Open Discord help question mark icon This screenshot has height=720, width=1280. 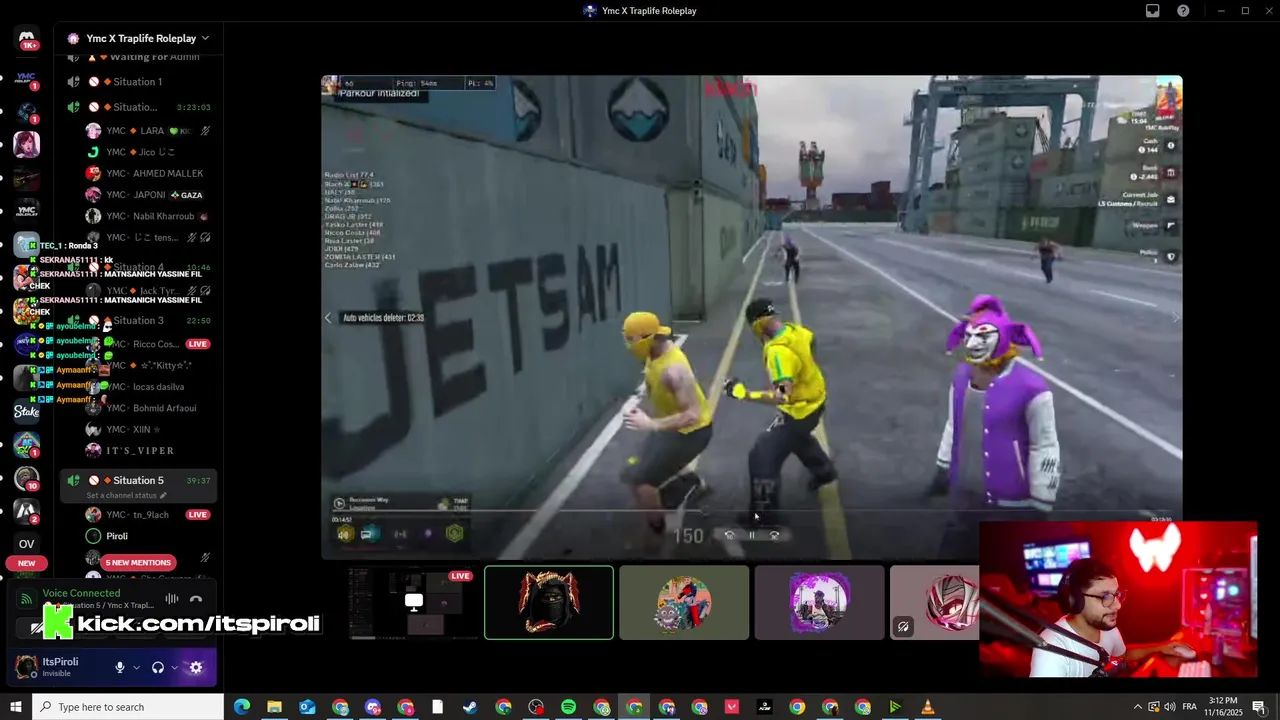pos(1183,11)
